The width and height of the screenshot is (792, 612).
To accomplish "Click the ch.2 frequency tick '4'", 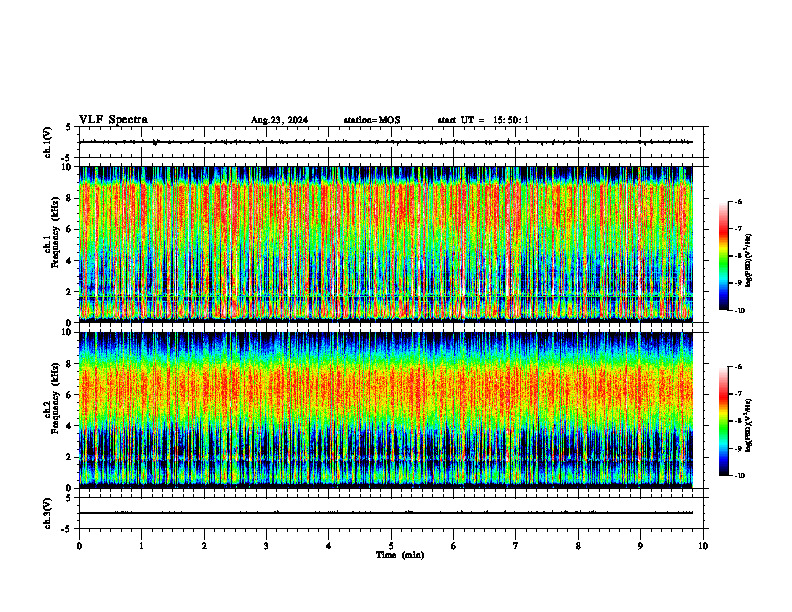I will 70,426.
